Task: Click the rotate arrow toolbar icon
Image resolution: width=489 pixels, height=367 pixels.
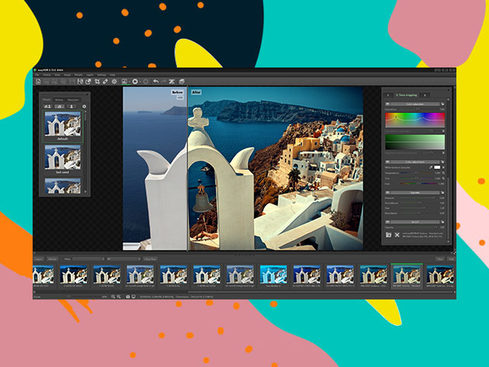Action: (x=88, y=81)
